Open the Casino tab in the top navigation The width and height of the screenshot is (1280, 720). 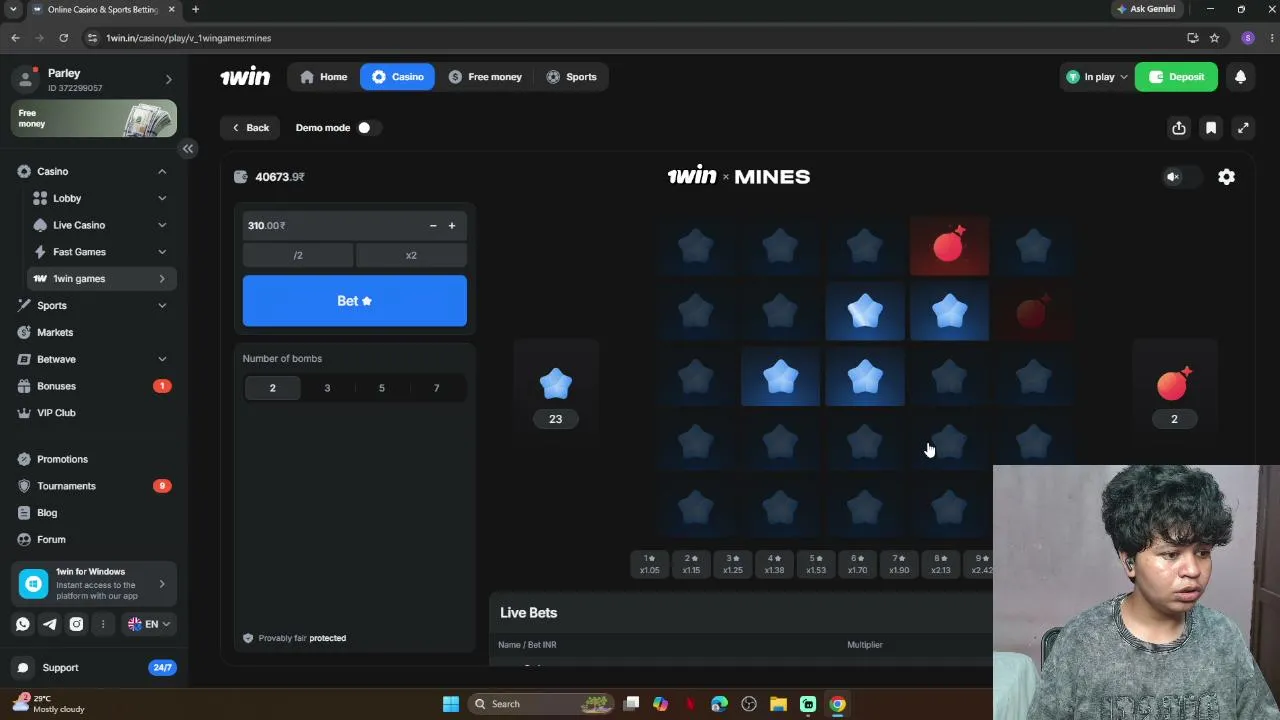[398, 77]
